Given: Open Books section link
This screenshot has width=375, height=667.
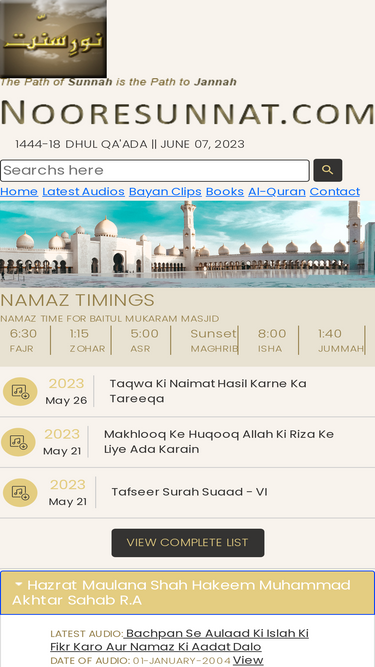Looking at the screenshot, I should (224, 192).
